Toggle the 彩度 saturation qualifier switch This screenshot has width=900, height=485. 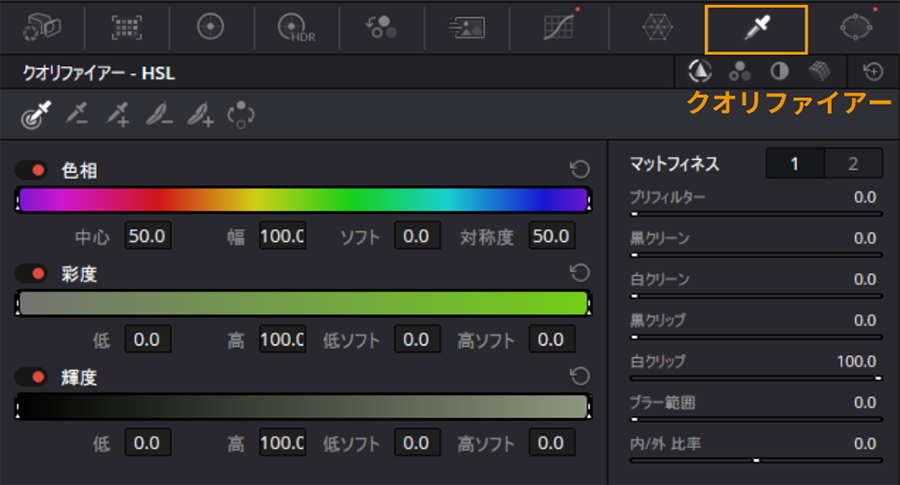tap(31, 274)
